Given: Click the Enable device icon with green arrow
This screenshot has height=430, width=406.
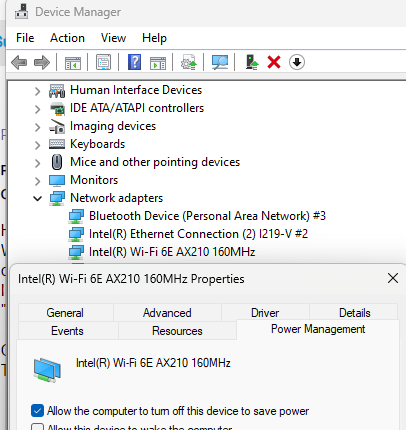Looking at the screenshot, I should [252, 62].
